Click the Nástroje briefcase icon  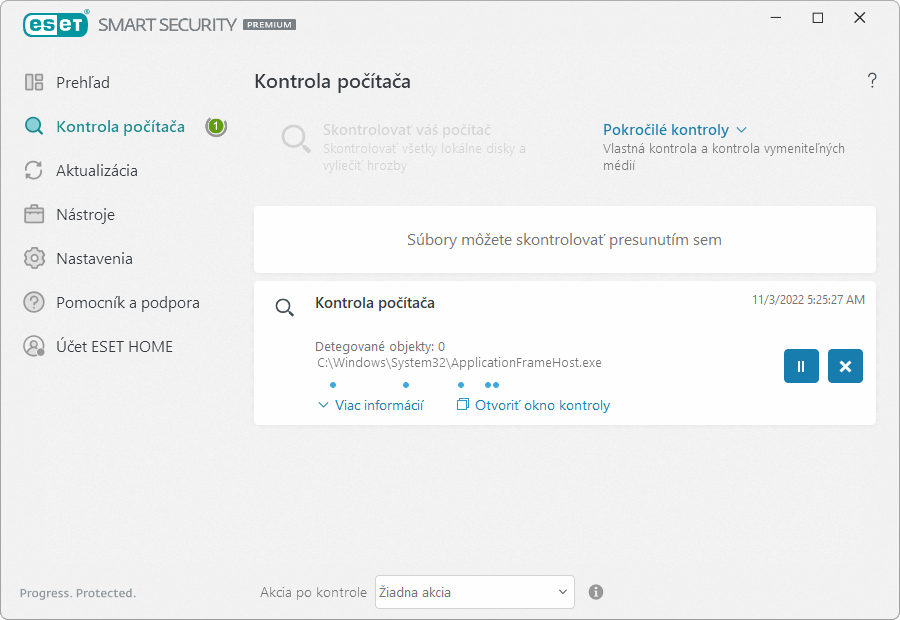point(34,214)
